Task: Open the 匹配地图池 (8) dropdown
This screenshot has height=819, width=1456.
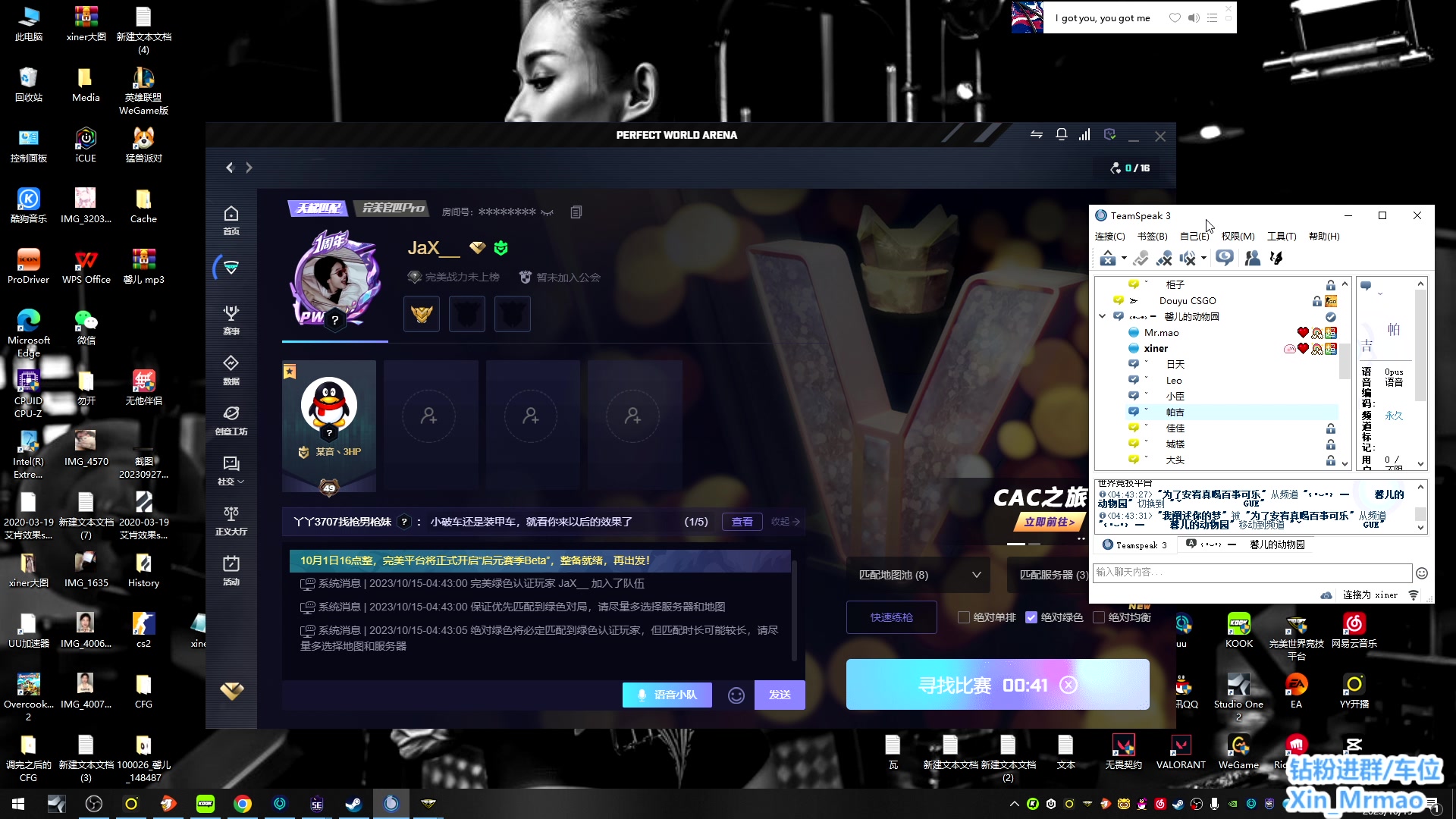Action: [x=918, y=575]
